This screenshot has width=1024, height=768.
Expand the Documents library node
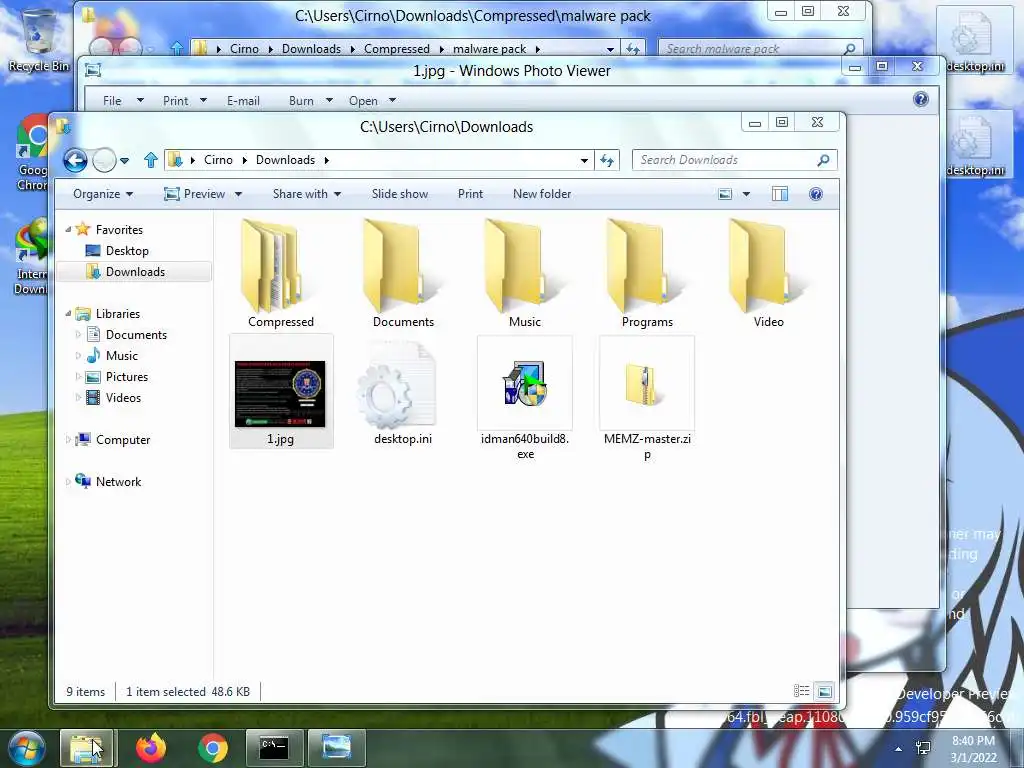pos(78,335)
